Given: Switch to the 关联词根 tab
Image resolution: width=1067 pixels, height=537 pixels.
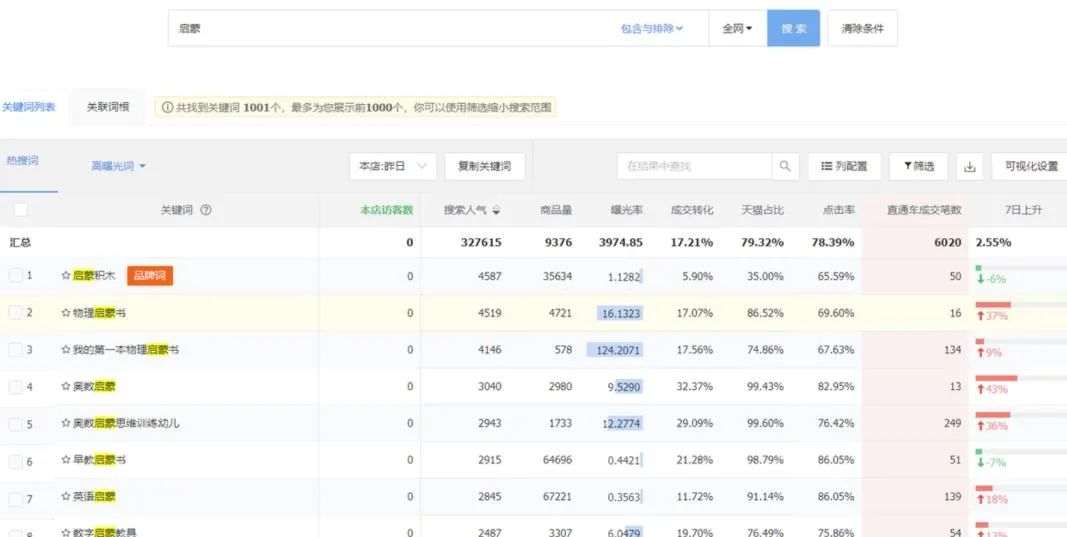Looking at the screenshot, I should pyautogui.click(x=108, y=107).
